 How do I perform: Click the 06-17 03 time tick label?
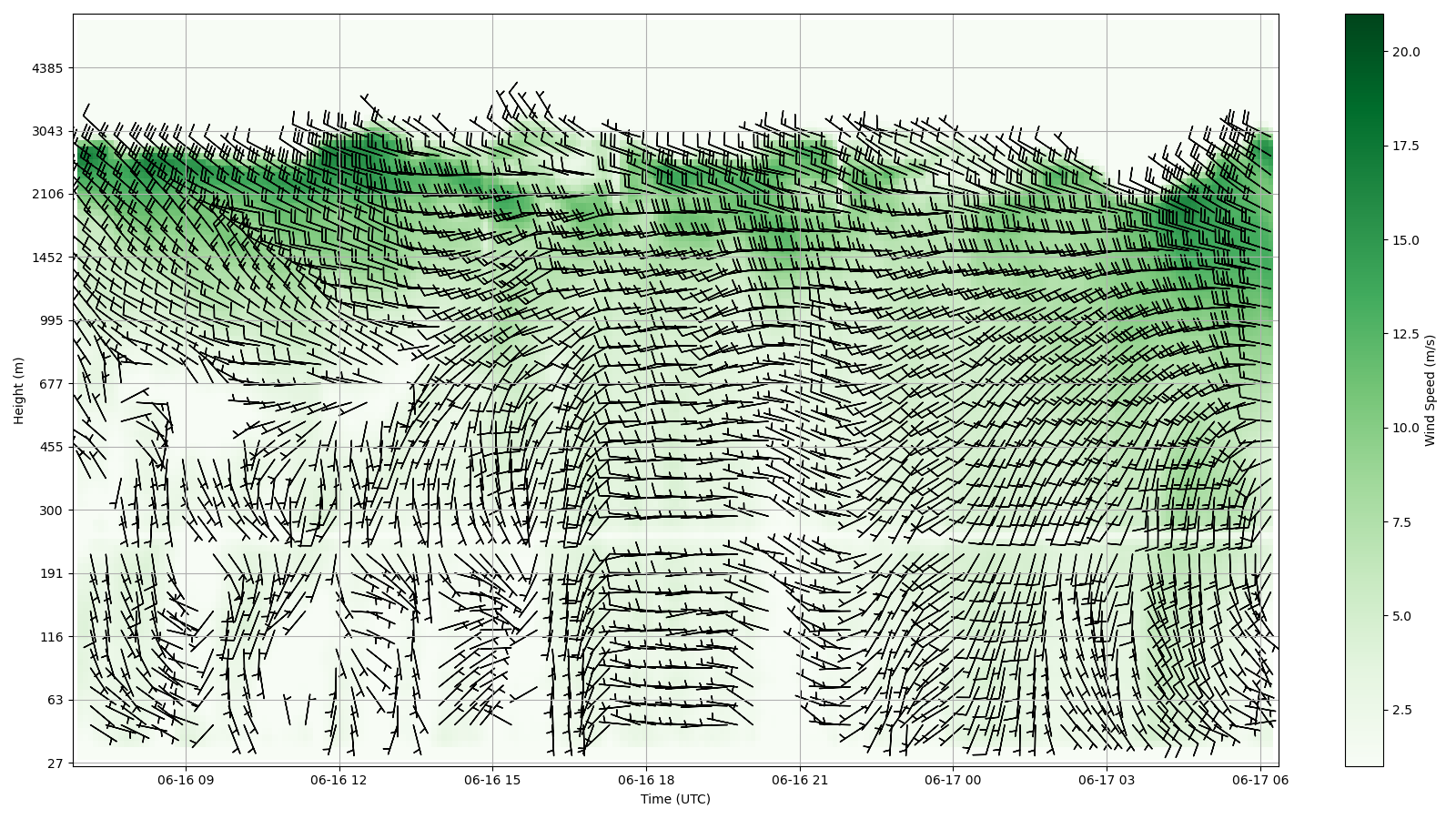pyautogui.click(x=1107, y=780)
